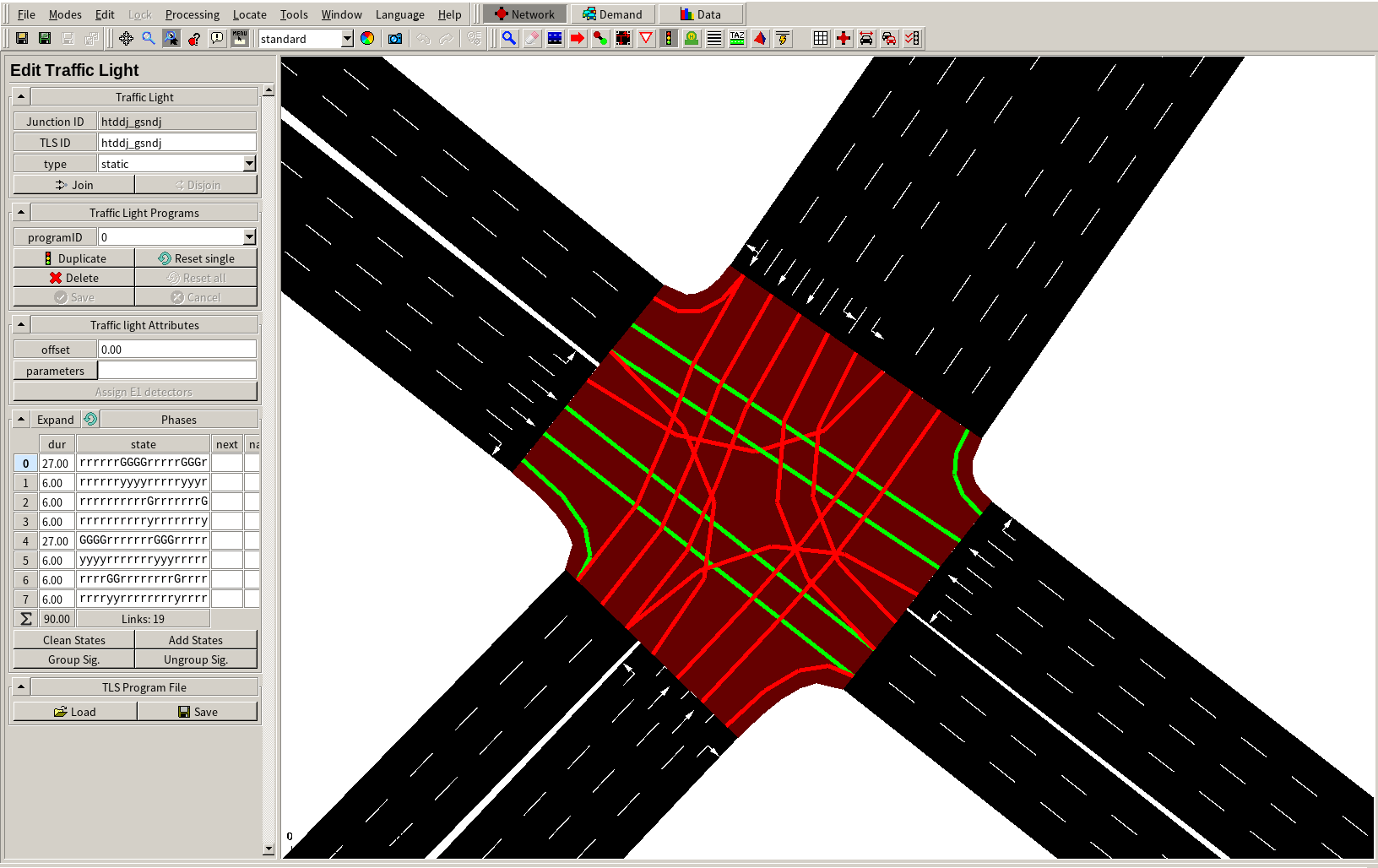
Task: Collapse the Traffic Light Programs section
Action: tap(21, 213)
